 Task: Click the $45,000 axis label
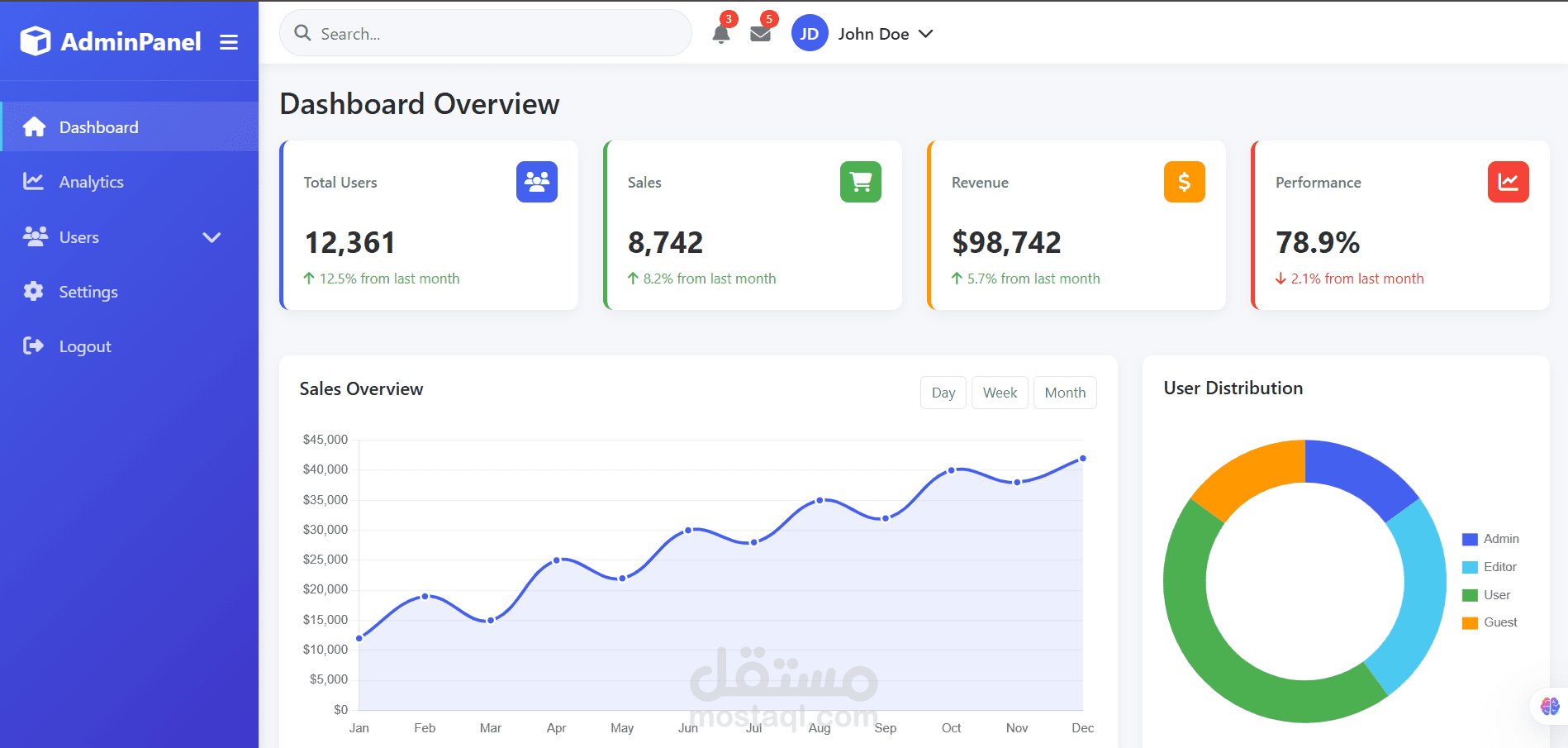(x=325, y=440)
